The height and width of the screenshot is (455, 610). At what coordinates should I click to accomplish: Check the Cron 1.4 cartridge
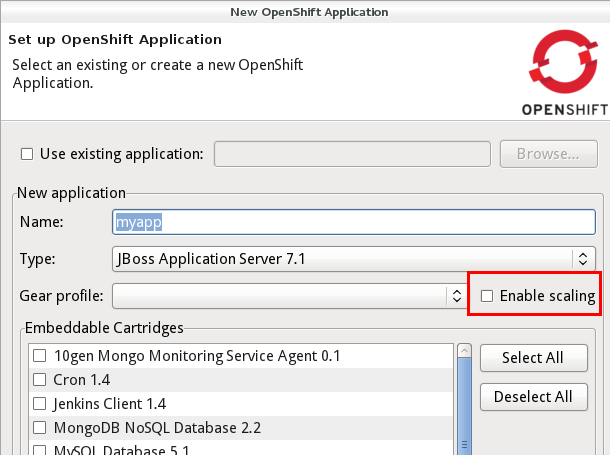click(x=40, y=380)
